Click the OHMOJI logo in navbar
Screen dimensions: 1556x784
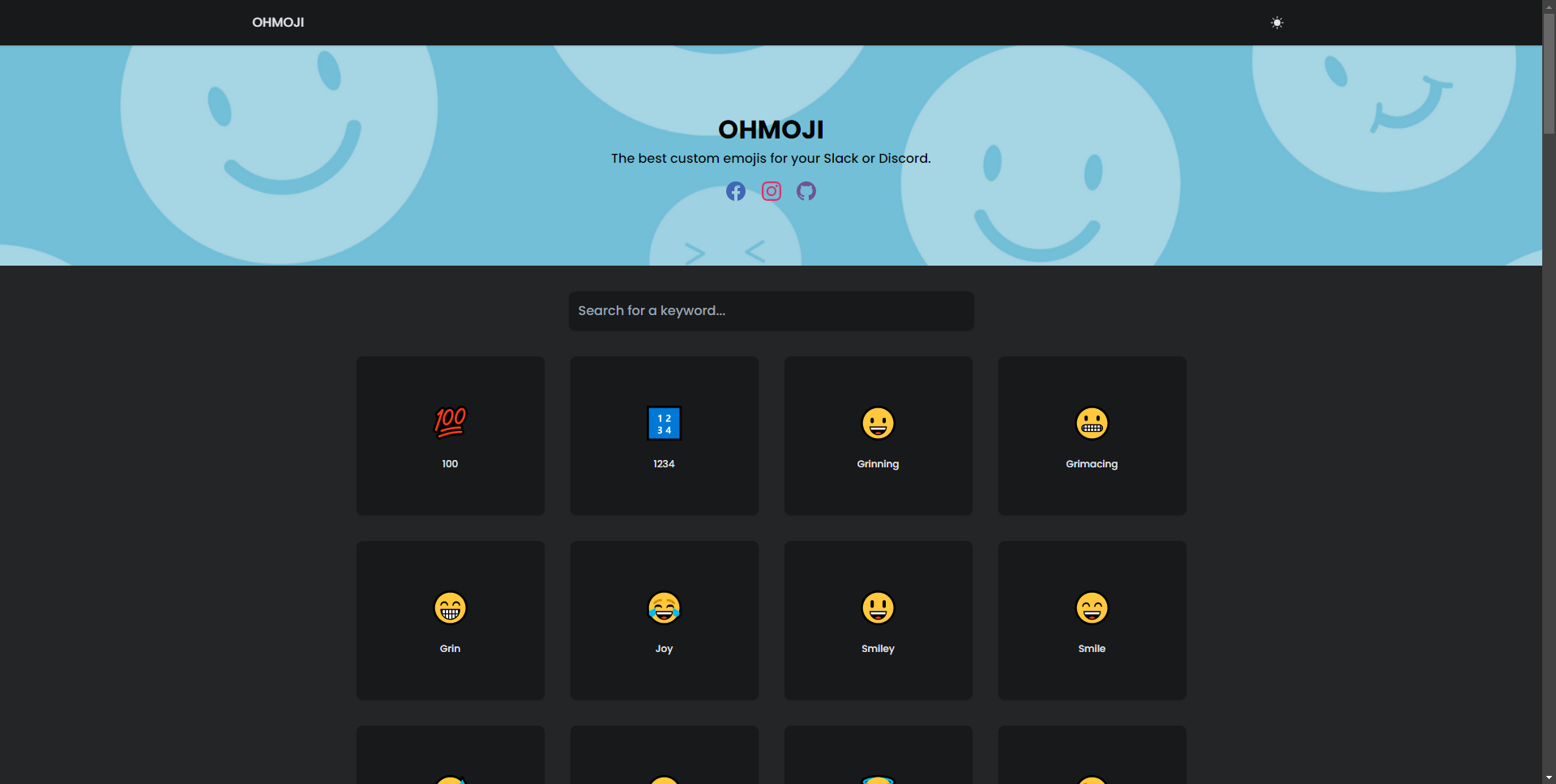[x=278, y=23]
